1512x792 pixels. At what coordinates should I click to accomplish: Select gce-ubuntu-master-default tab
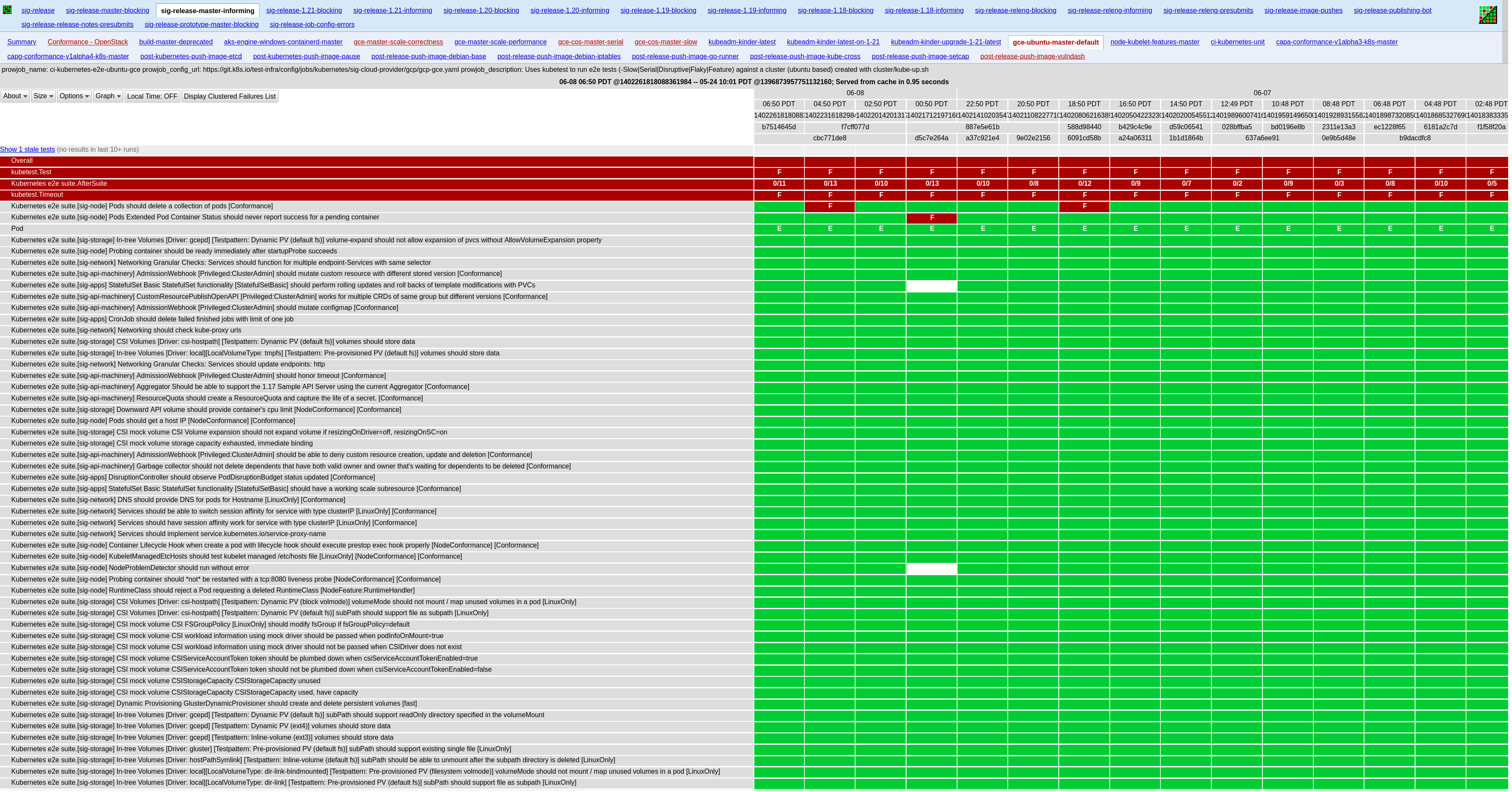1055,42
